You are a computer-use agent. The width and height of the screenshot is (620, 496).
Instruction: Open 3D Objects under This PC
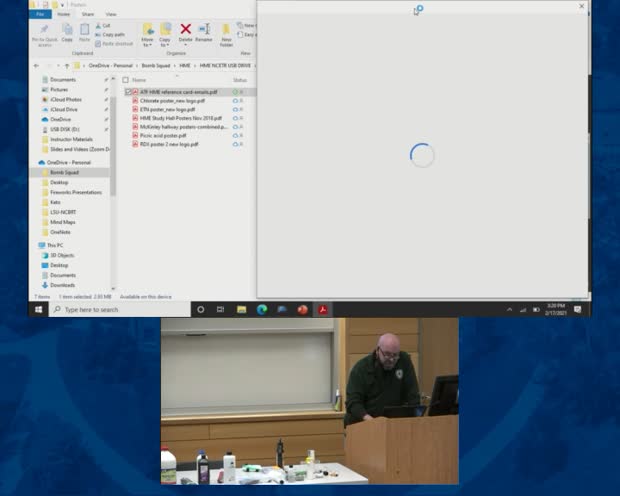[x=62, y=255]
